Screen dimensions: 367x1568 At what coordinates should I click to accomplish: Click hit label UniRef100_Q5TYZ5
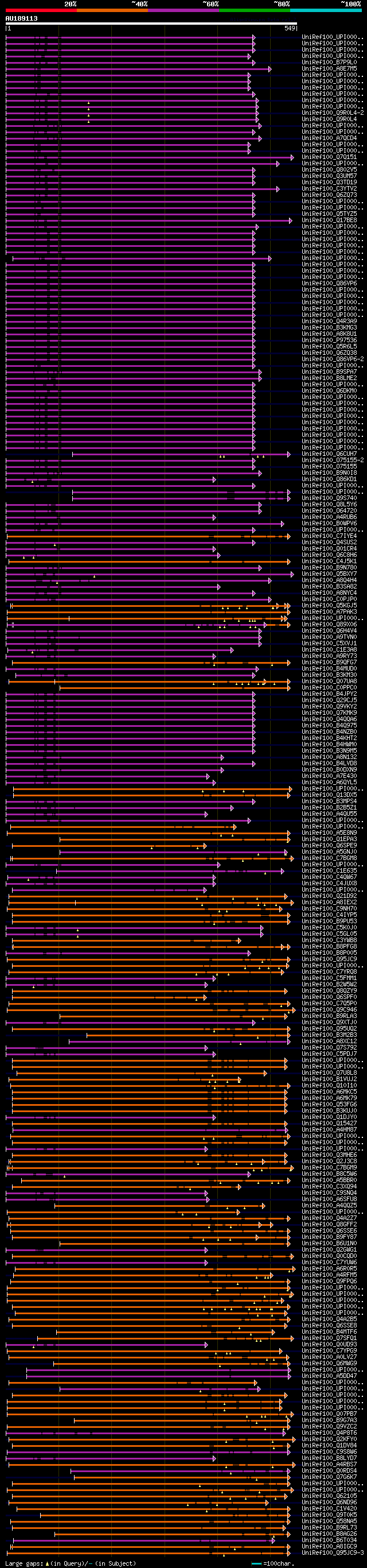click(x=329, y=214)
